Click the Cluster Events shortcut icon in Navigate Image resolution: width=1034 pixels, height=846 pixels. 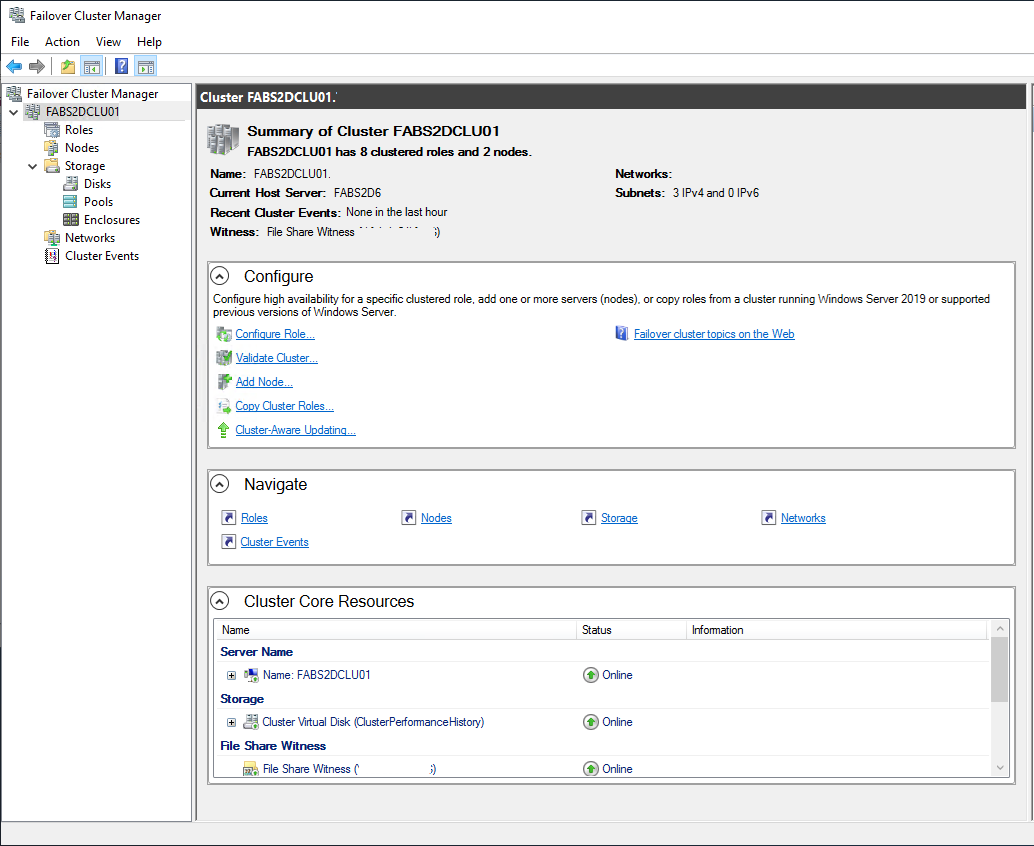coord(229,541)
